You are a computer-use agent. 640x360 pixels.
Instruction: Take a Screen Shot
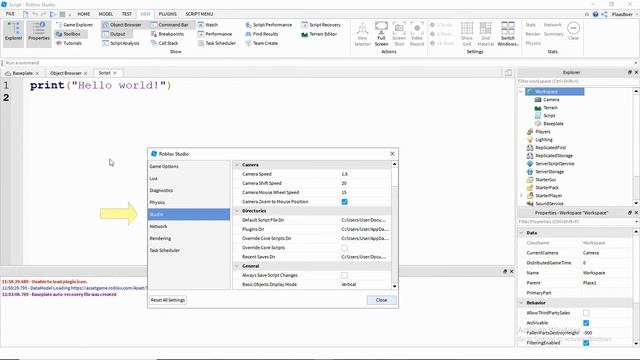[399, 34]
